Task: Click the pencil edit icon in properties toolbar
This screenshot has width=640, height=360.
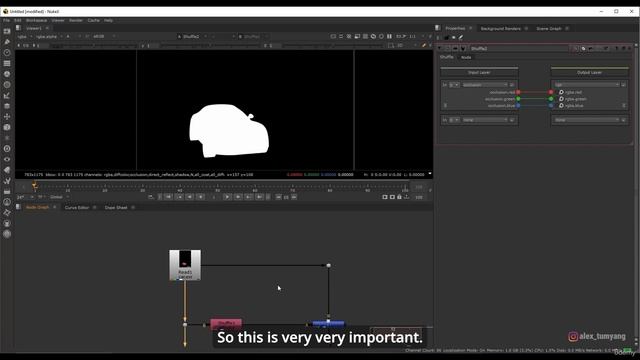Action: (461, 38)
